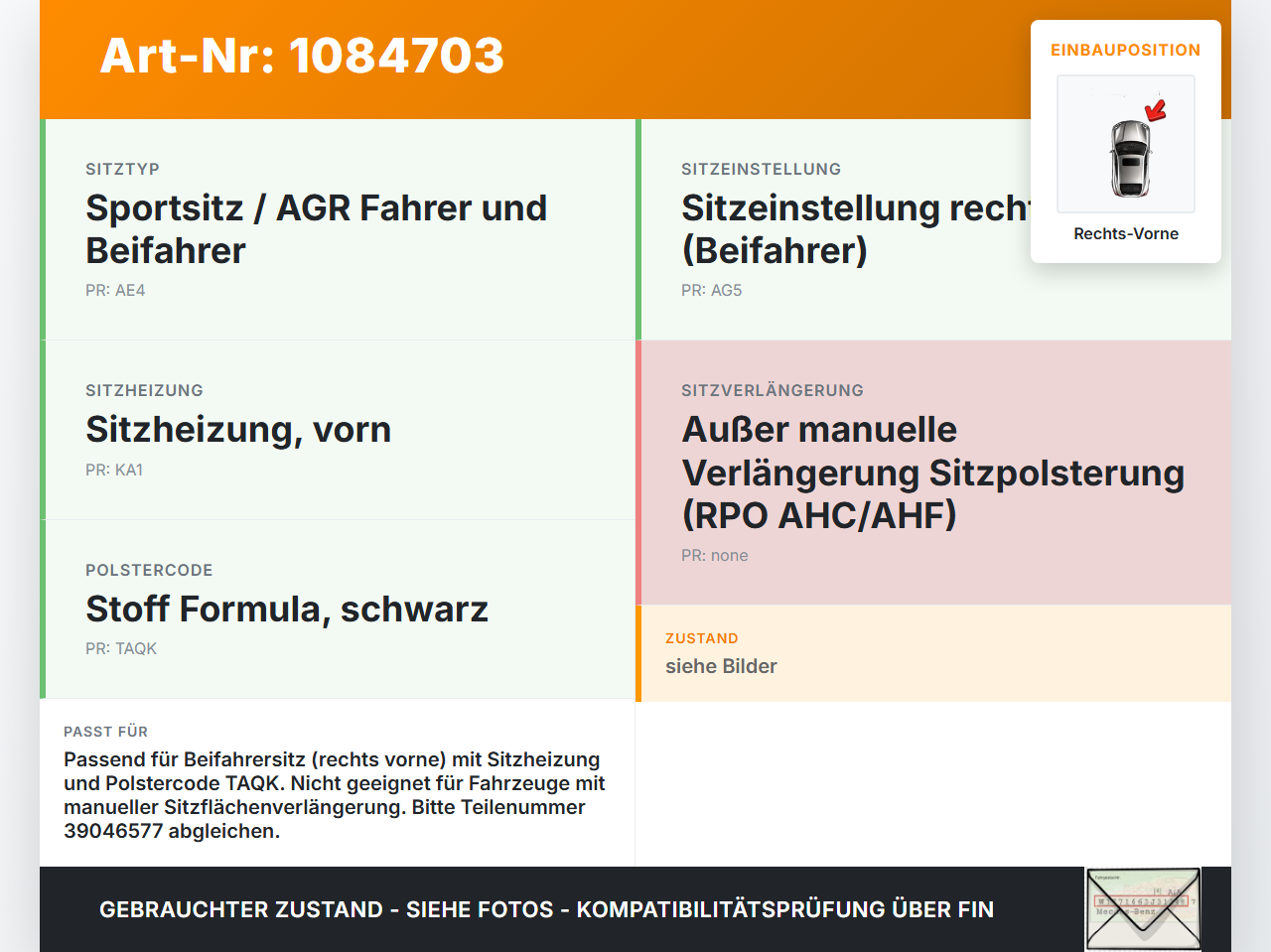Click the PASST FÜR label
This screenshot has width=1271, height=952.
(105, 732)
